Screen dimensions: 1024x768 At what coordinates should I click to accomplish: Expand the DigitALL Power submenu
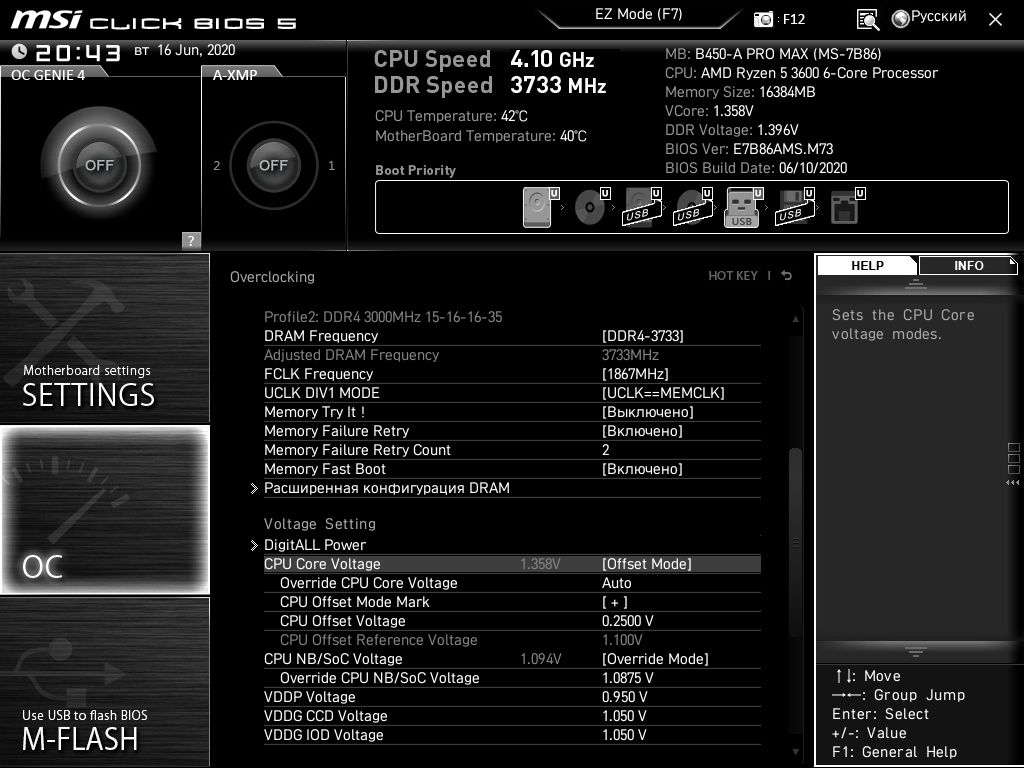click(x=506, y=545)
